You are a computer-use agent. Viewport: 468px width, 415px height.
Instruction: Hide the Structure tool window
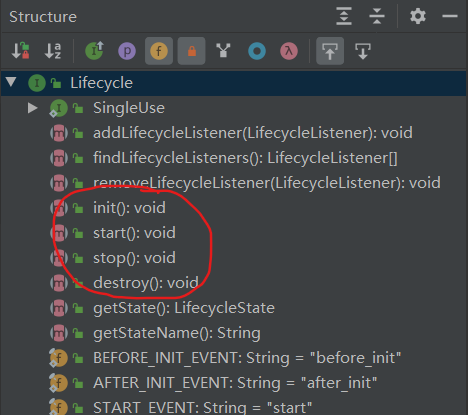(x=450, y=16)
